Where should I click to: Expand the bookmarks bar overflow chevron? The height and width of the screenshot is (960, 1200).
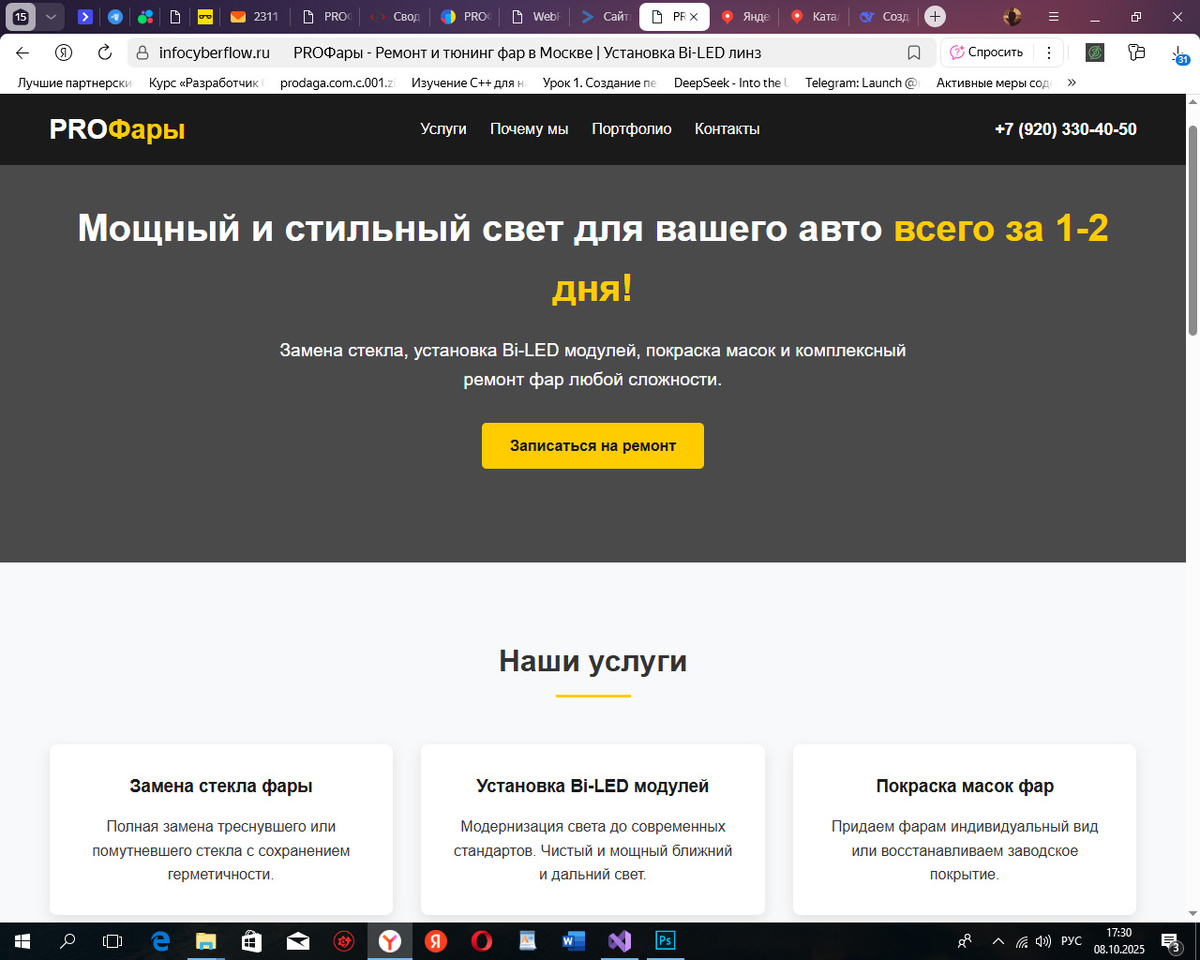pyautogui.click(x=1071, y=82)
